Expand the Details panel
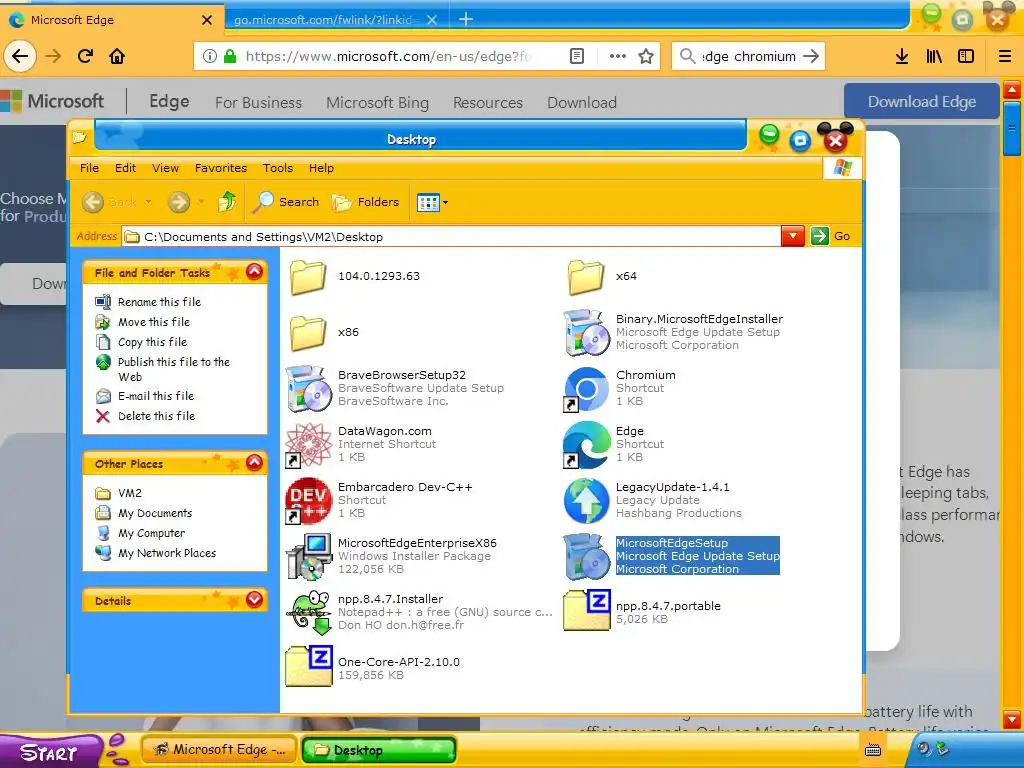 (x=254, y=600)
